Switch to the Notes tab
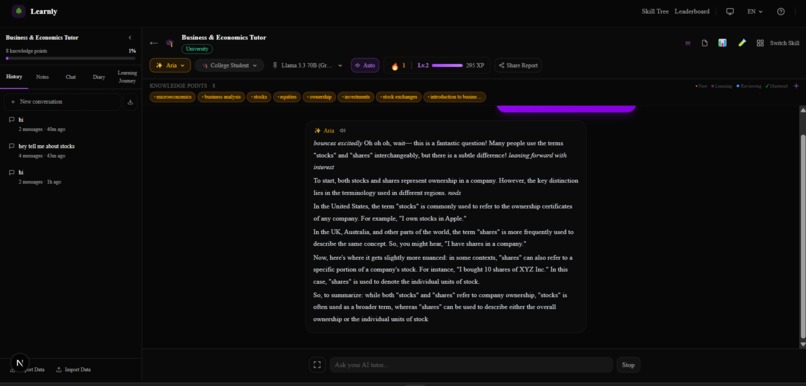806x386 pixels. tap(42, 77)
